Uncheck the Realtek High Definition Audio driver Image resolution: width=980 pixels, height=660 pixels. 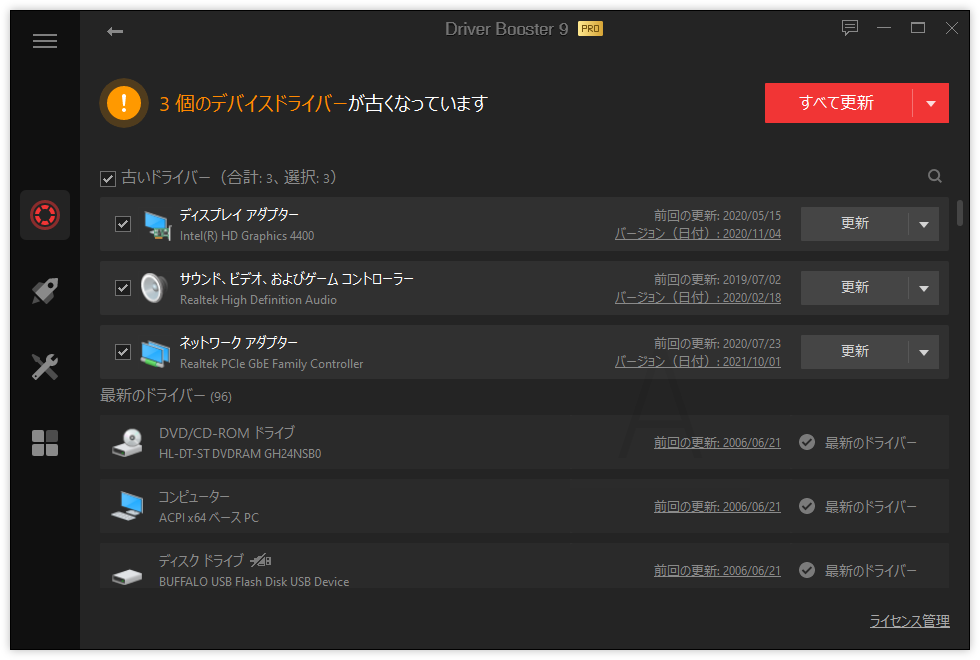click(x=123, y=288)
